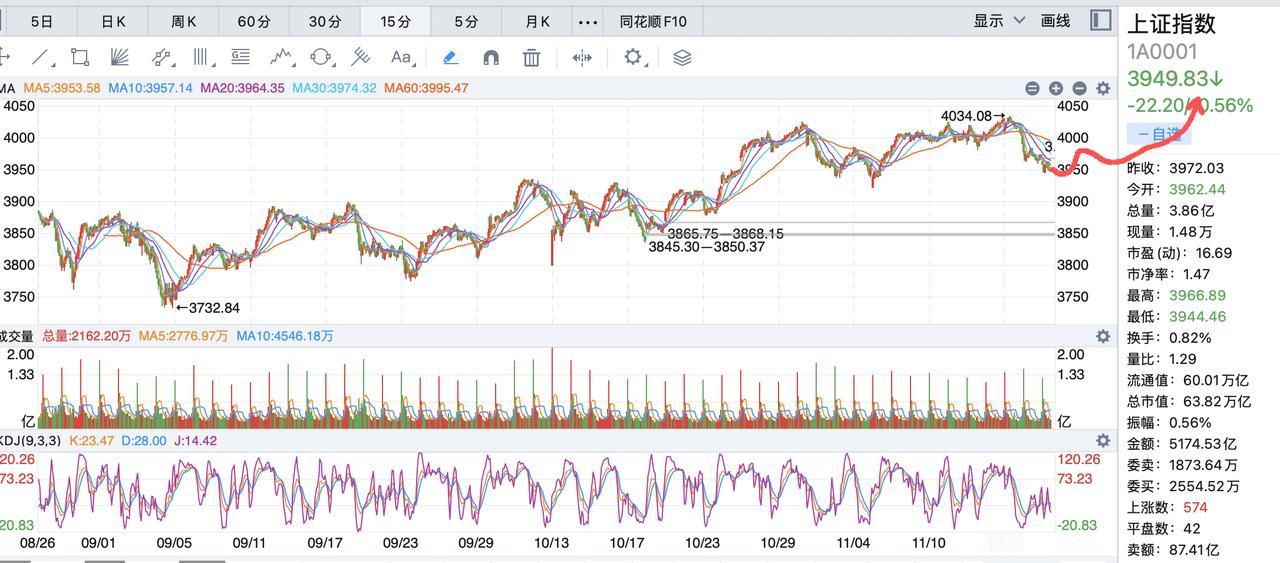Screen dimensions: 1280x563
Task: Open KDJ panel gear settings
Action: [1103, 440]
